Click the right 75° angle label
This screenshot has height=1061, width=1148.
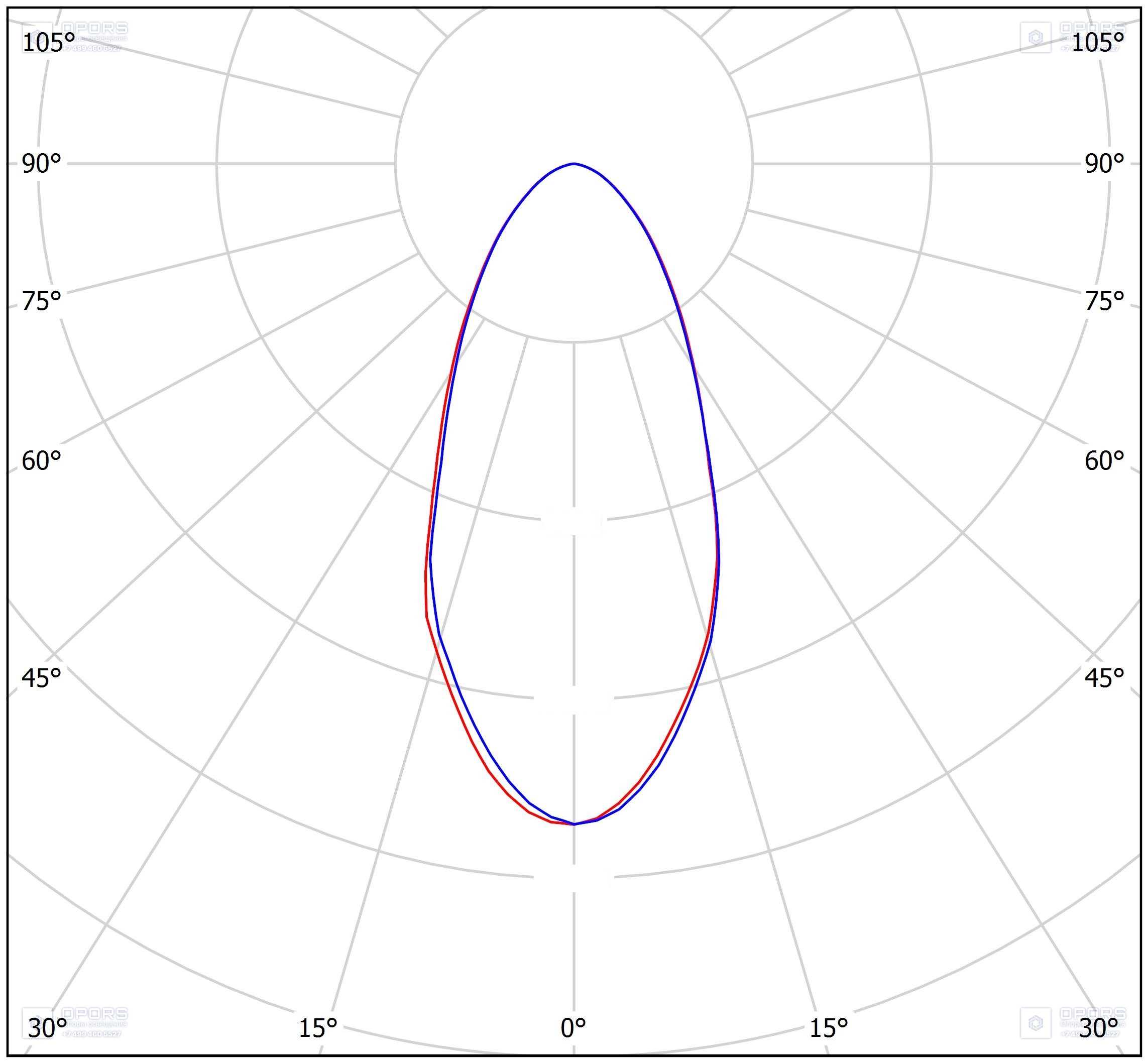point(1104,301)
